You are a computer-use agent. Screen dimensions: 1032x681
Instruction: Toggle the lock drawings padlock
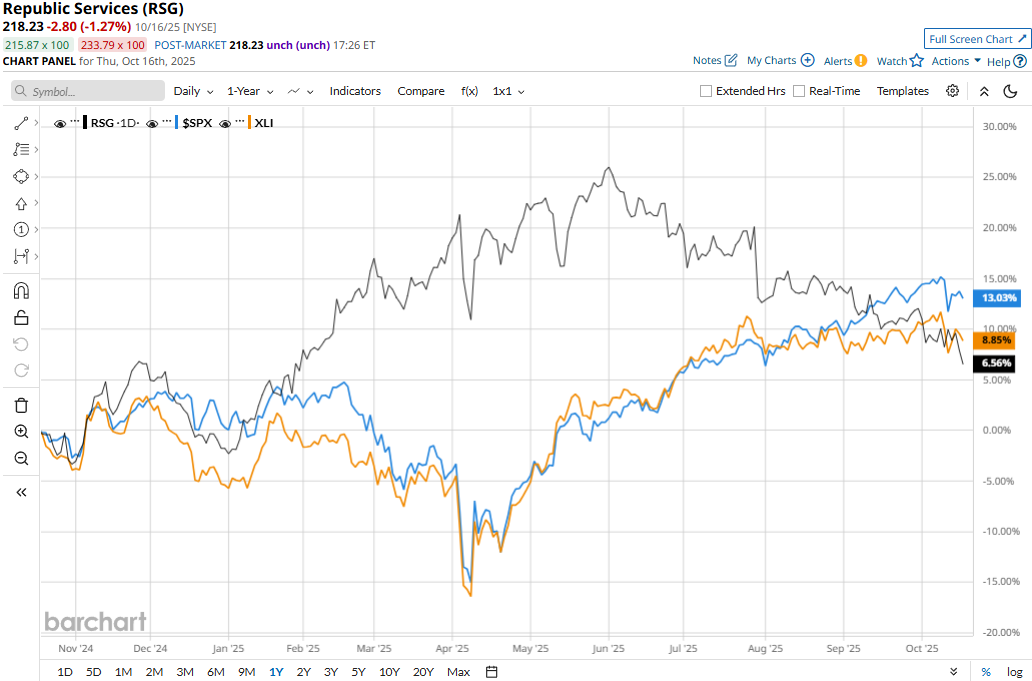[21, 318]
